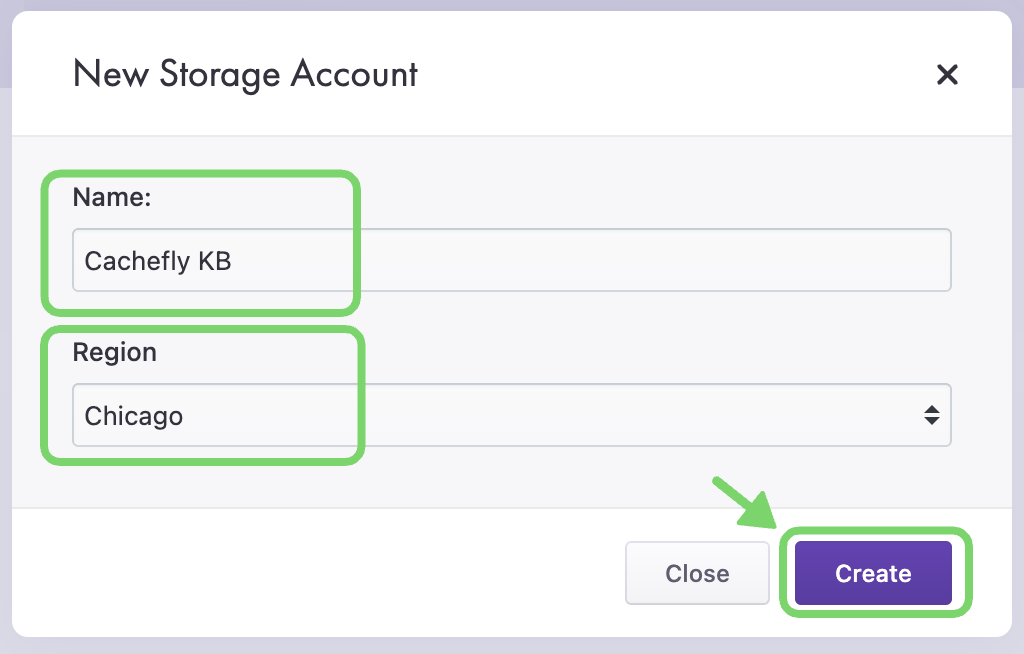Click the "Cachefly KB" text in Name field
The width and height of the screenshot is (1024, 654).
(158, 262)
